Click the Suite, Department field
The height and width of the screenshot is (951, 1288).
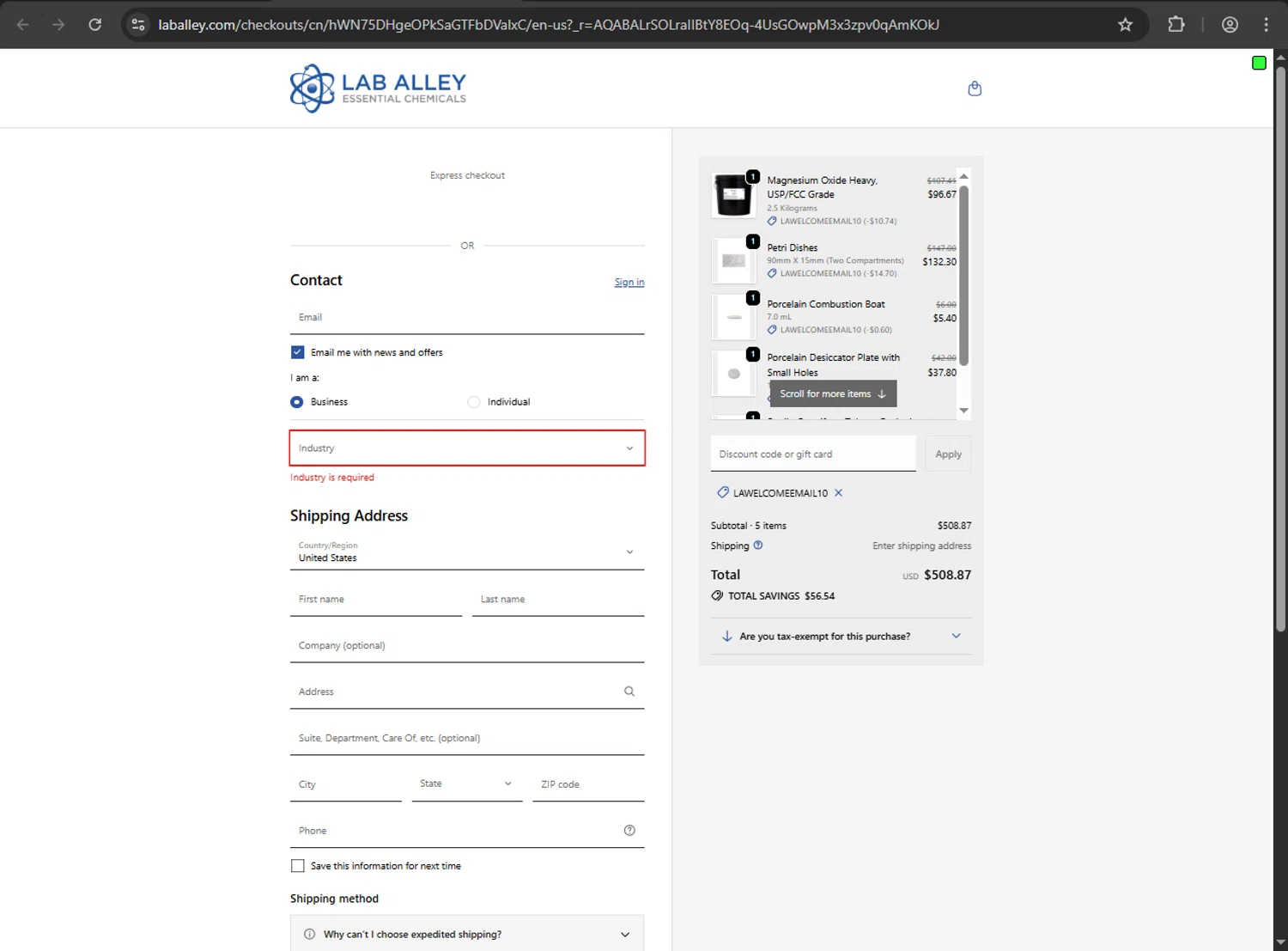(x=467, y=738)
